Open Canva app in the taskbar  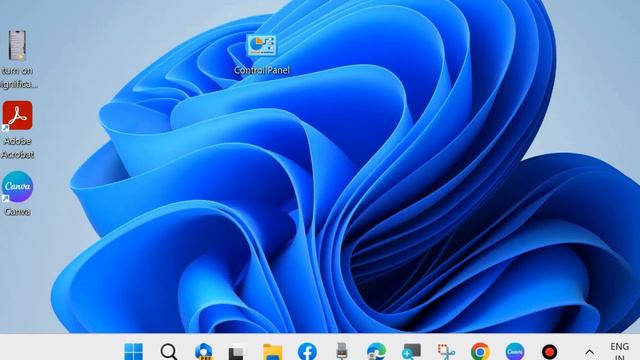click(x=515, y=351)
